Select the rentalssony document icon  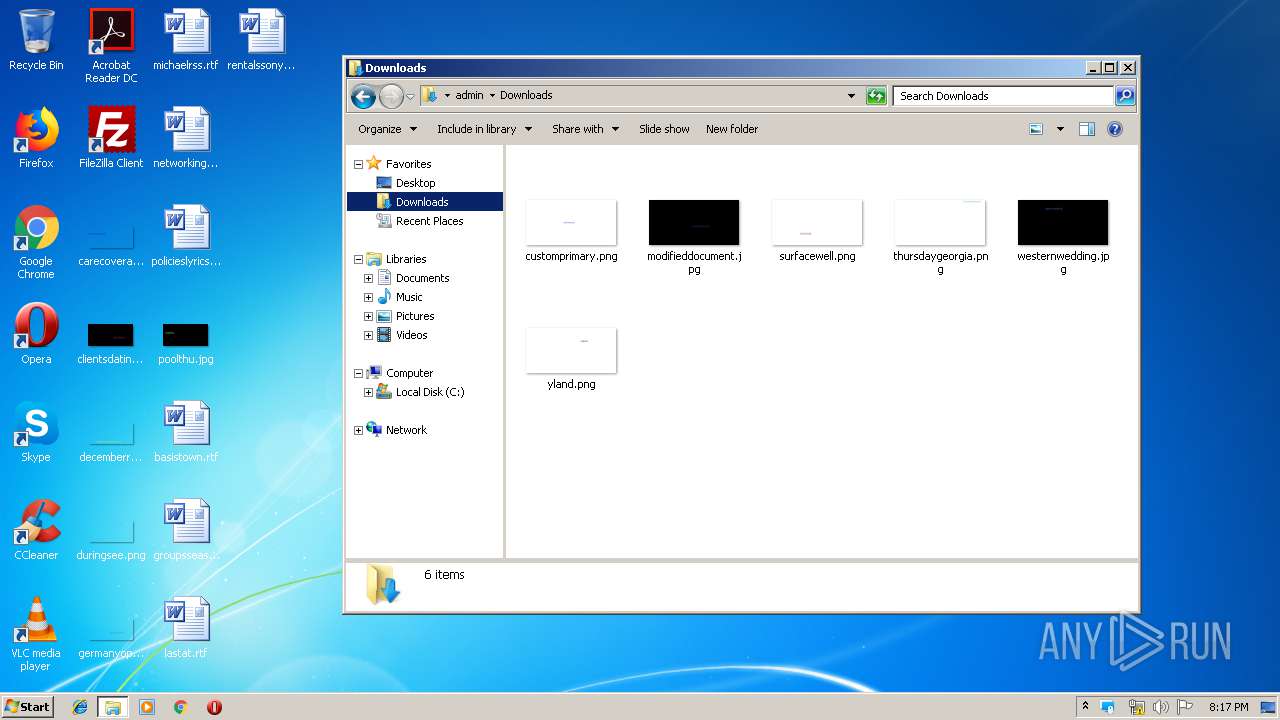click(x=261, y=40)
